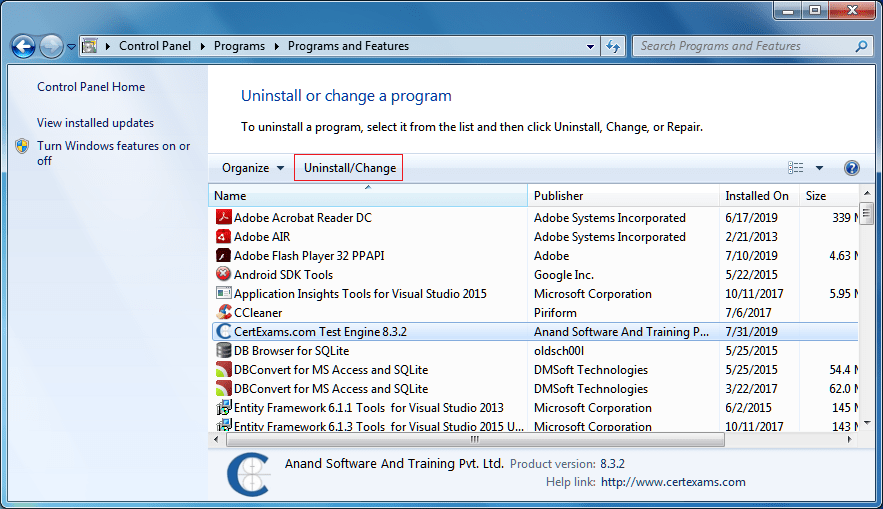
Task: Click the Adobe Acrobat Reader DC icon
Action: pos(224,217)
